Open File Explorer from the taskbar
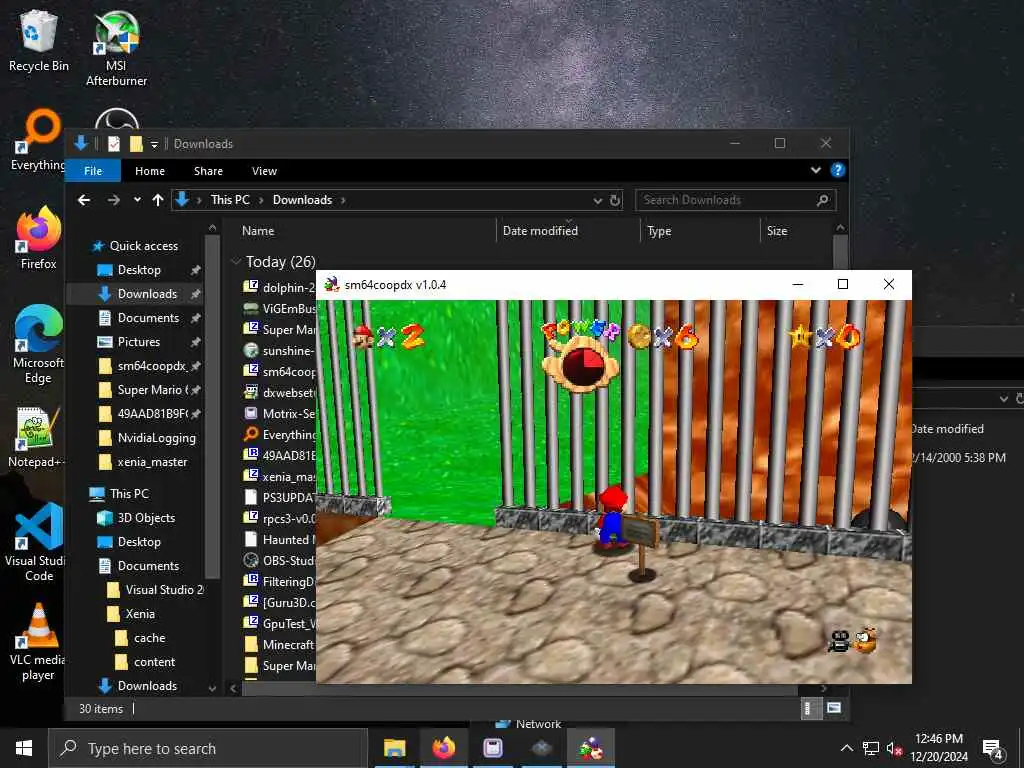This screenshot has height=768, width=1024. click(394, 748)
